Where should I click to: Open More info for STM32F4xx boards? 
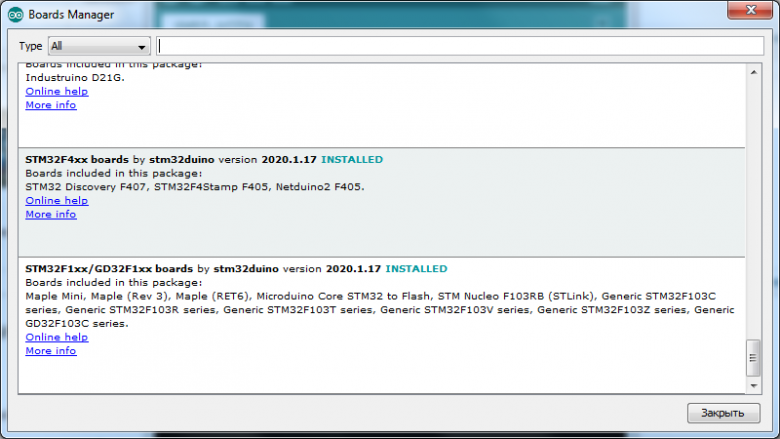51,214
